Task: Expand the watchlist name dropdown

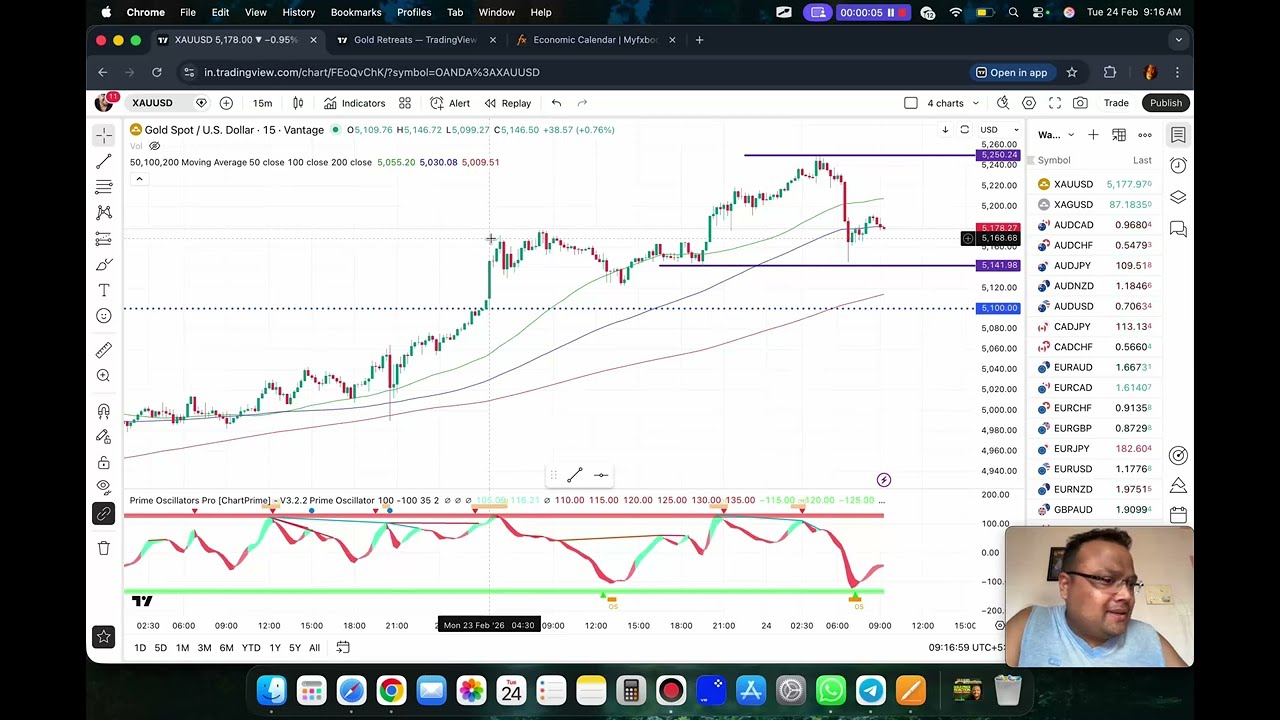Action: click(1056, 135)
